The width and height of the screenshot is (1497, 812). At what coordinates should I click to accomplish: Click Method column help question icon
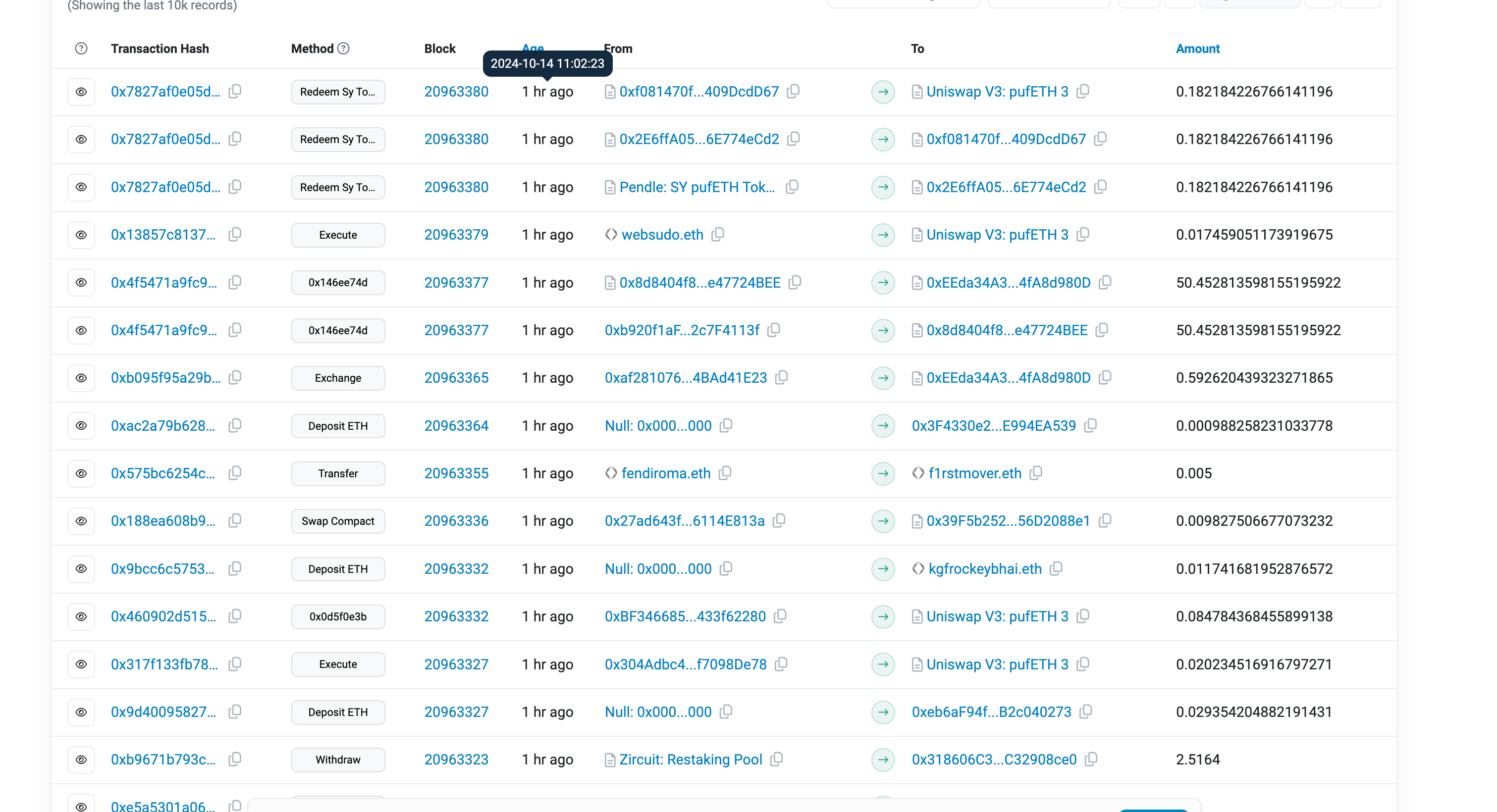(343, 49)
